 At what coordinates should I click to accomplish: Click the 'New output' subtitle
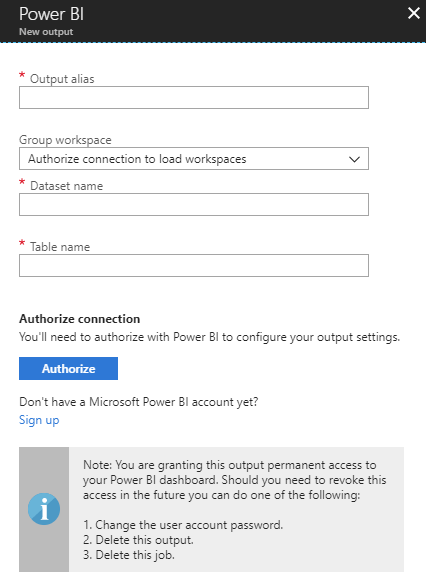[46, 32]
